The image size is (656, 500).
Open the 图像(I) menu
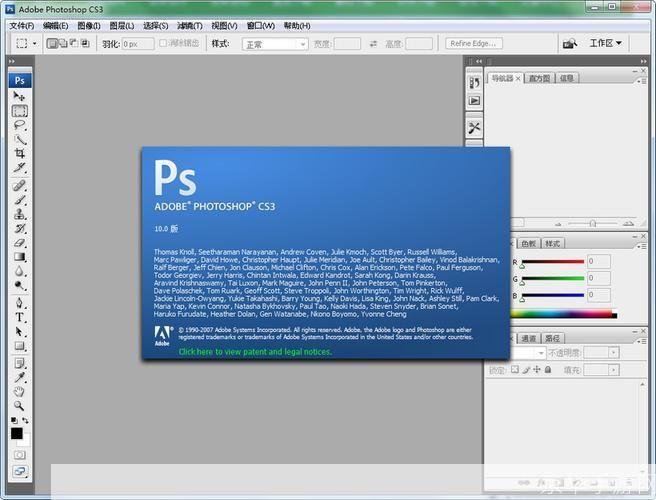(x=89, y=26)
